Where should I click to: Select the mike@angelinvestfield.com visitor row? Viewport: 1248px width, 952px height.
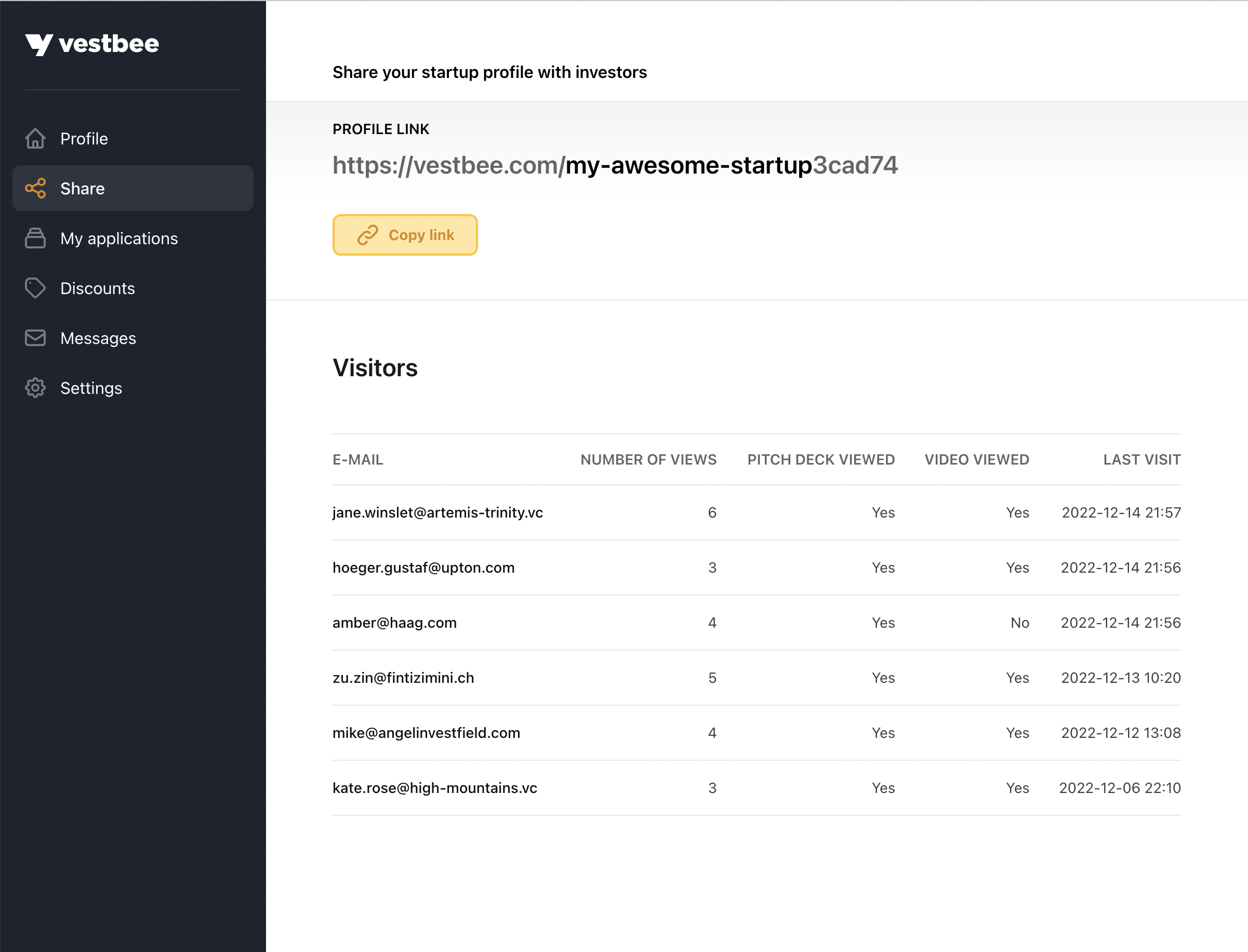coord(427,732)
